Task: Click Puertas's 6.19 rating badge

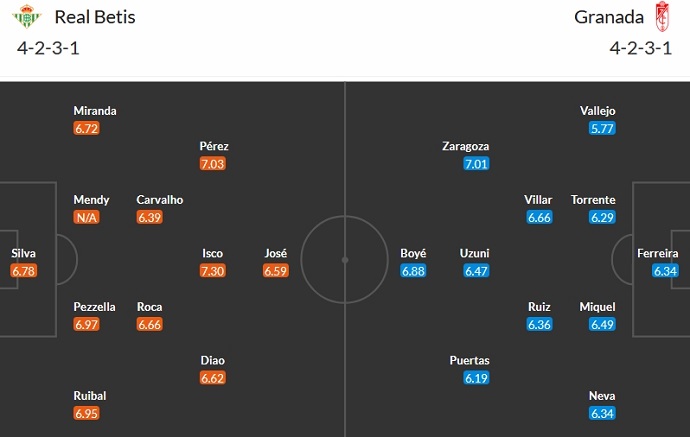Action: coord(476,378)
